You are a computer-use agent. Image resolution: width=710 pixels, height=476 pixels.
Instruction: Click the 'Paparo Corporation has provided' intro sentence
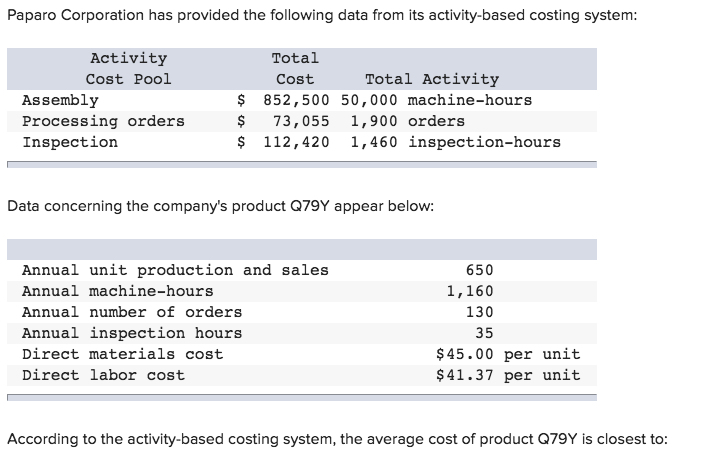322,15
